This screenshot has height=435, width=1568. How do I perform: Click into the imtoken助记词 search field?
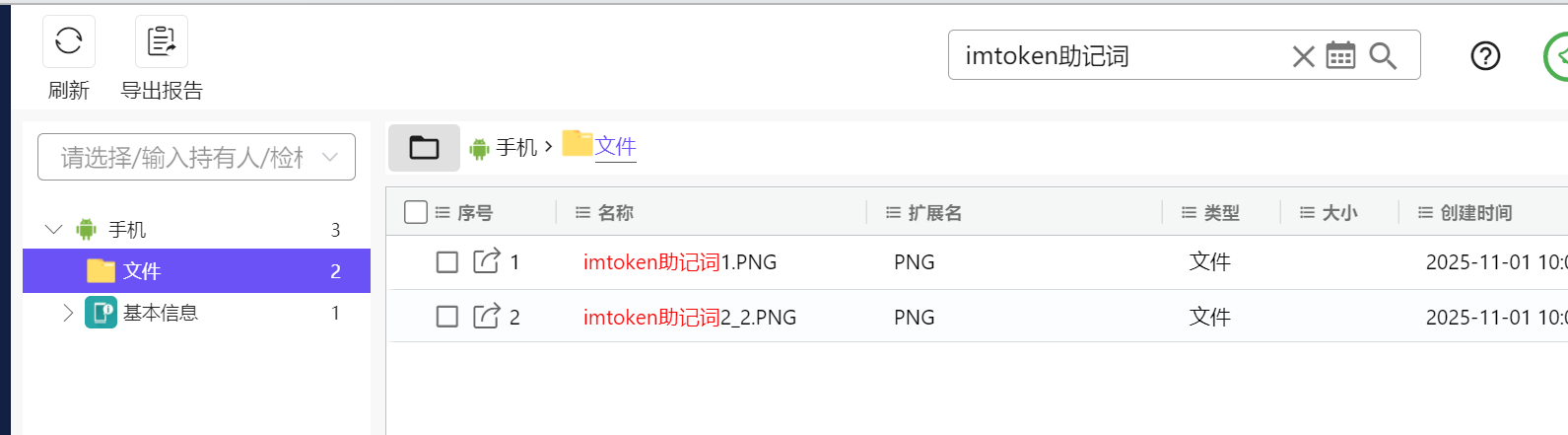[1114, 56]
